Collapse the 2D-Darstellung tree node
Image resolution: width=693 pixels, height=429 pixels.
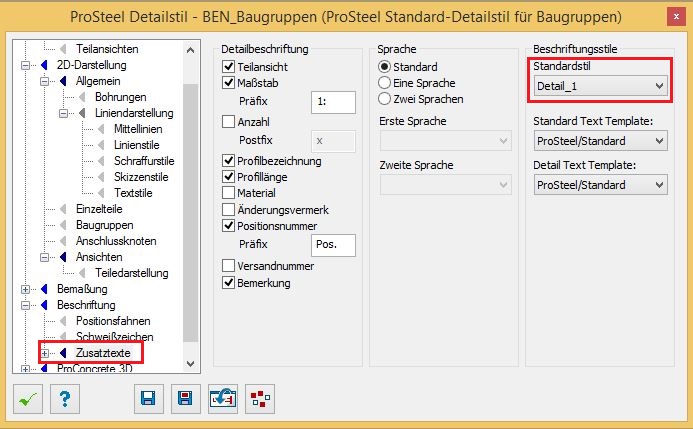[x=26, y=65]
